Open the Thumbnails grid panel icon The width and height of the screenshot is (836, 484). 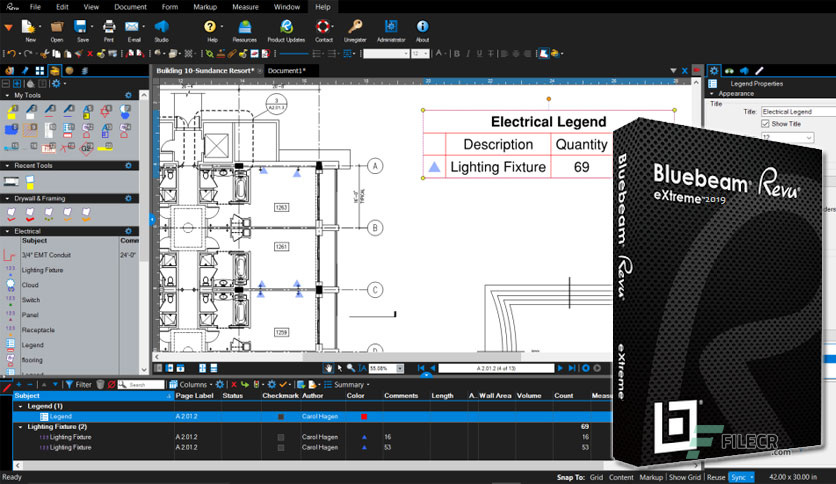tap(39, 70)
